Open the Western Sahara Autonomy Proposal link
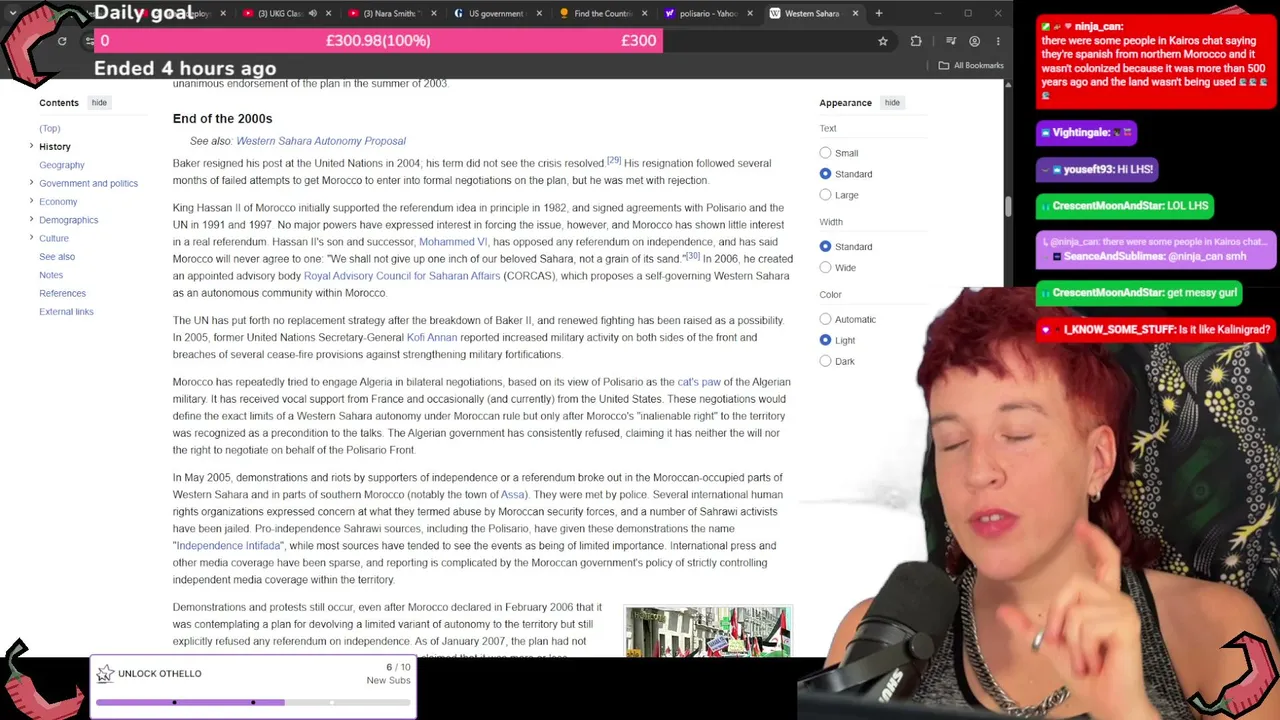This screenshot has height=720, width=1280. [x=321, y=141]
